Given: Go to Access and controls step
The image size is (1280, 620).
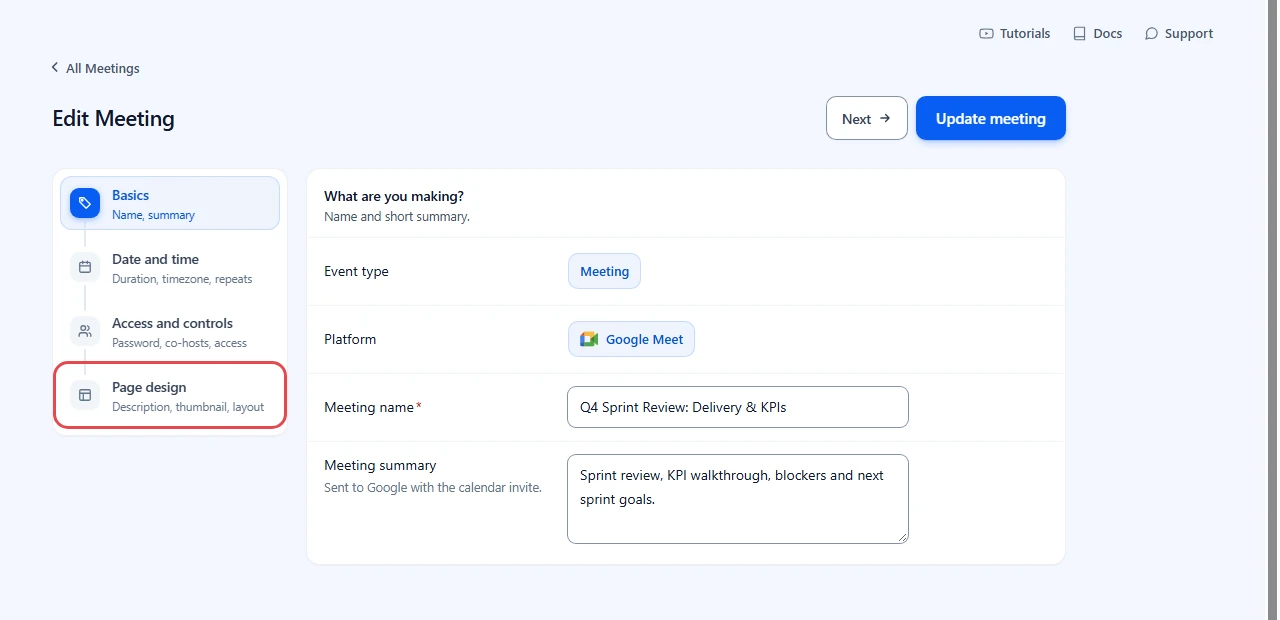Looking at the screenshot, I should point(170,331).
